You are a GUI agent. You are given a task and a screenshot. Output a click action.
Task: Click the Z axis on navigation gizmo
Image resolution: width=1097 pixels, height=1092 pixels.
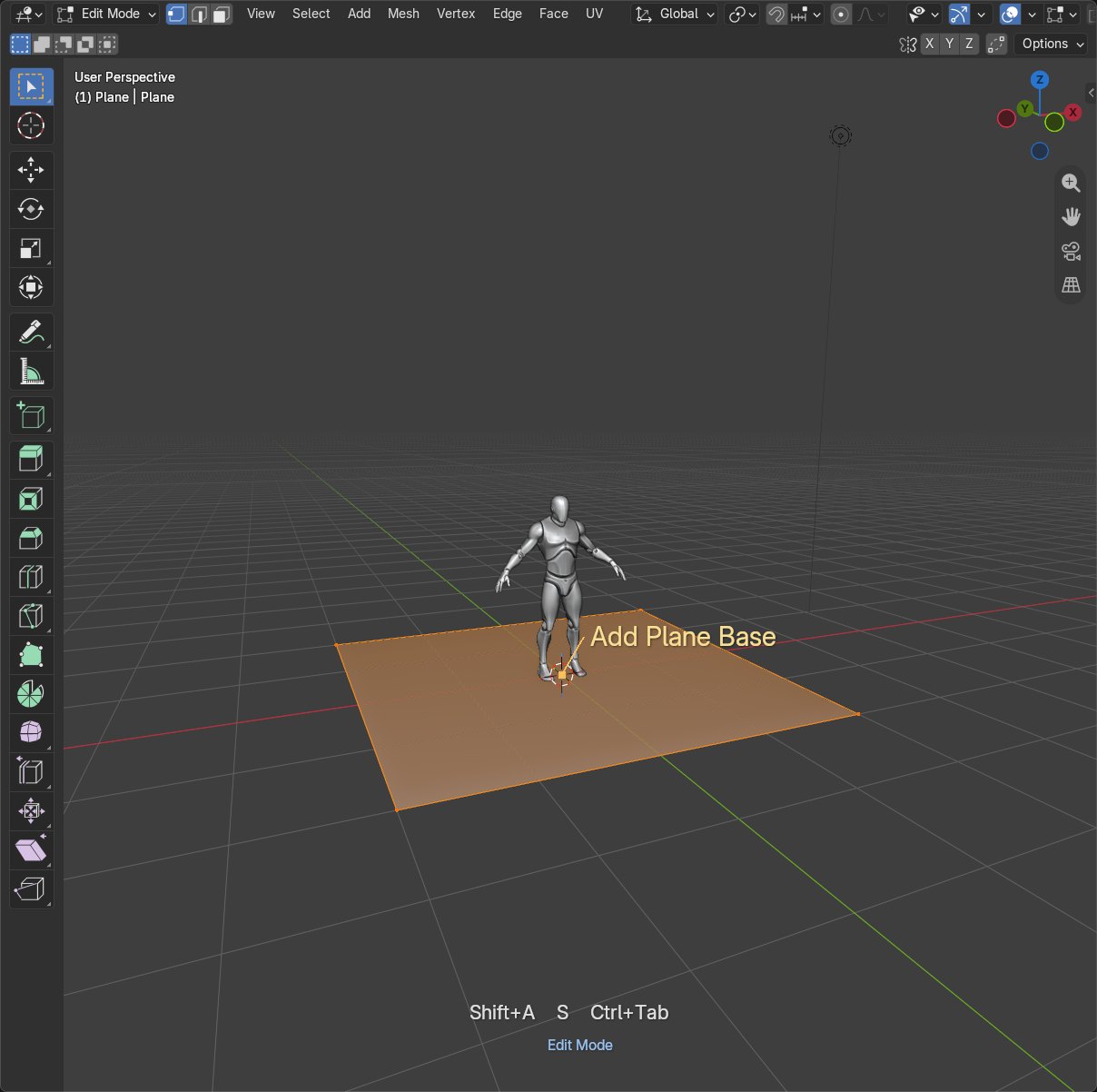1040,80
